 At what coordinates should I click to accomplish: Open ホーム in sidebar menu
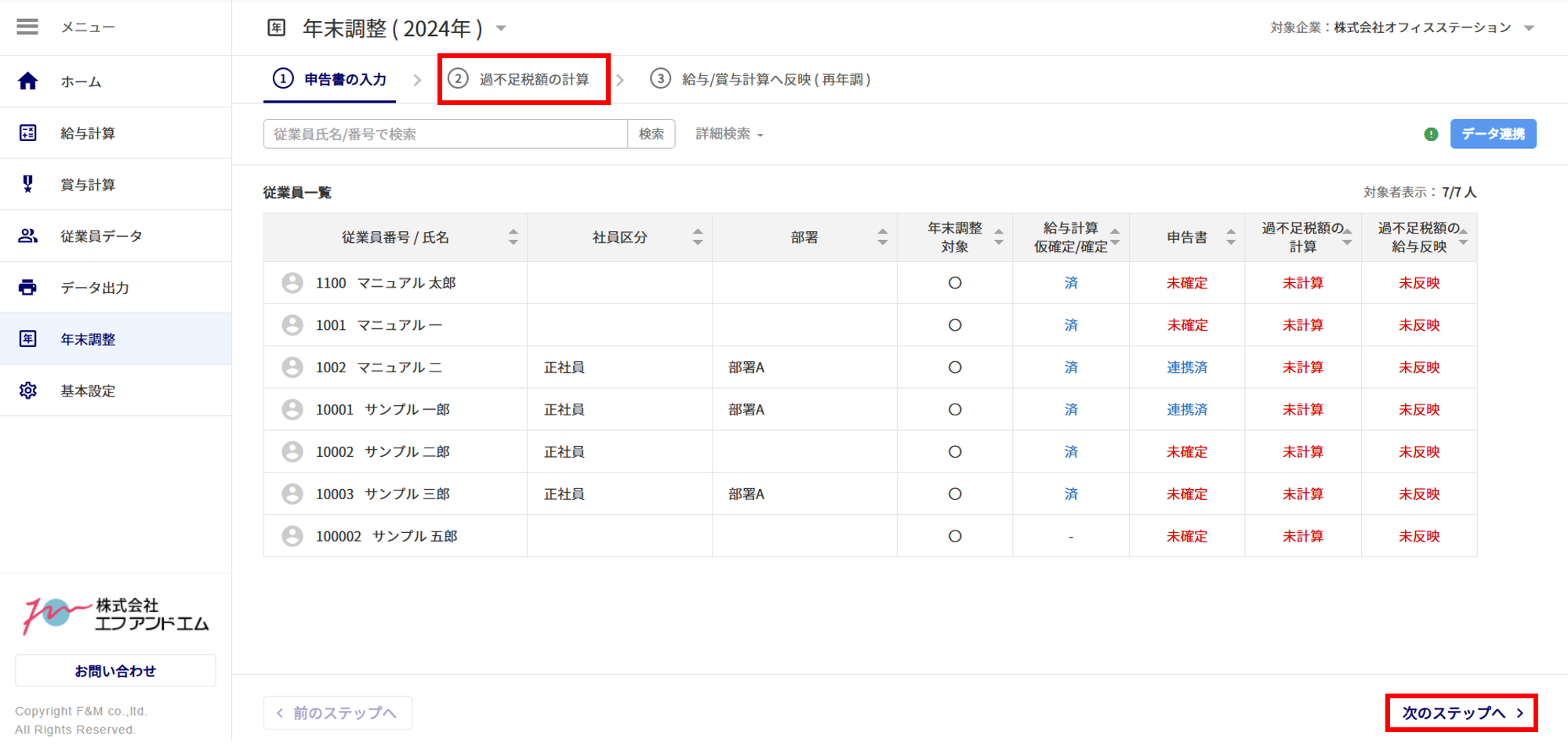115,81
